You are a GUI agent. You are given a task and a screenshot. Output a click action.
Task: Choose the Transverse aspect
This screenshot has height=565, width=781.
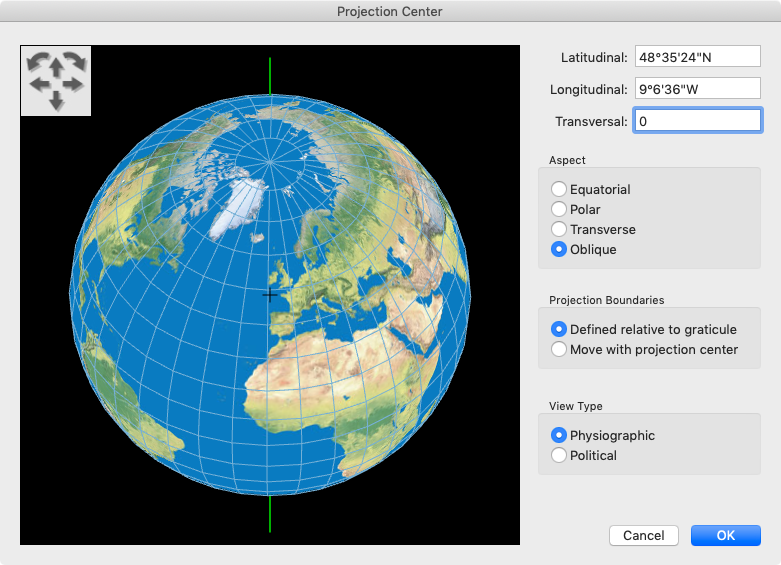click(559, 229)
